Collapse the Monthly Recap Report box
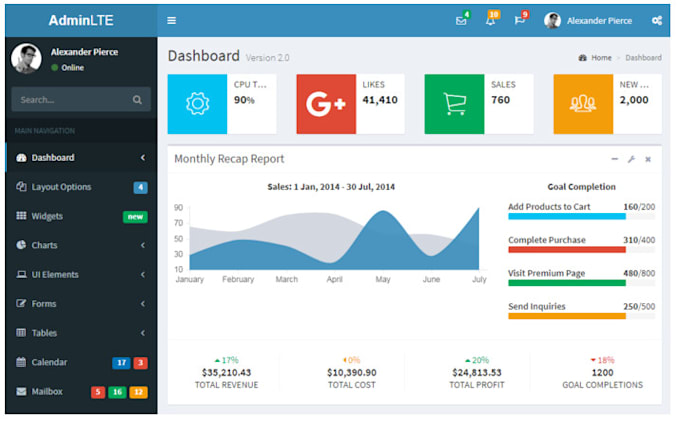Image resolution: width=680 pixels, height=422 pixels. point(615,159)
